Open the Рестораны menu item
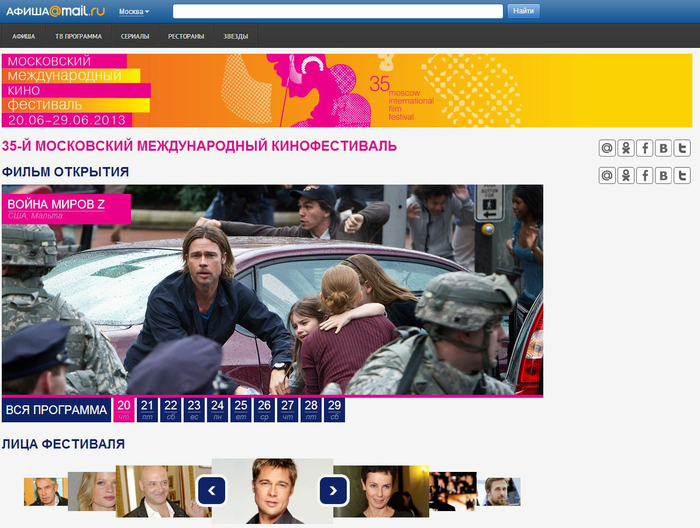Screen dimensions: 700x528 pos(186,36)
